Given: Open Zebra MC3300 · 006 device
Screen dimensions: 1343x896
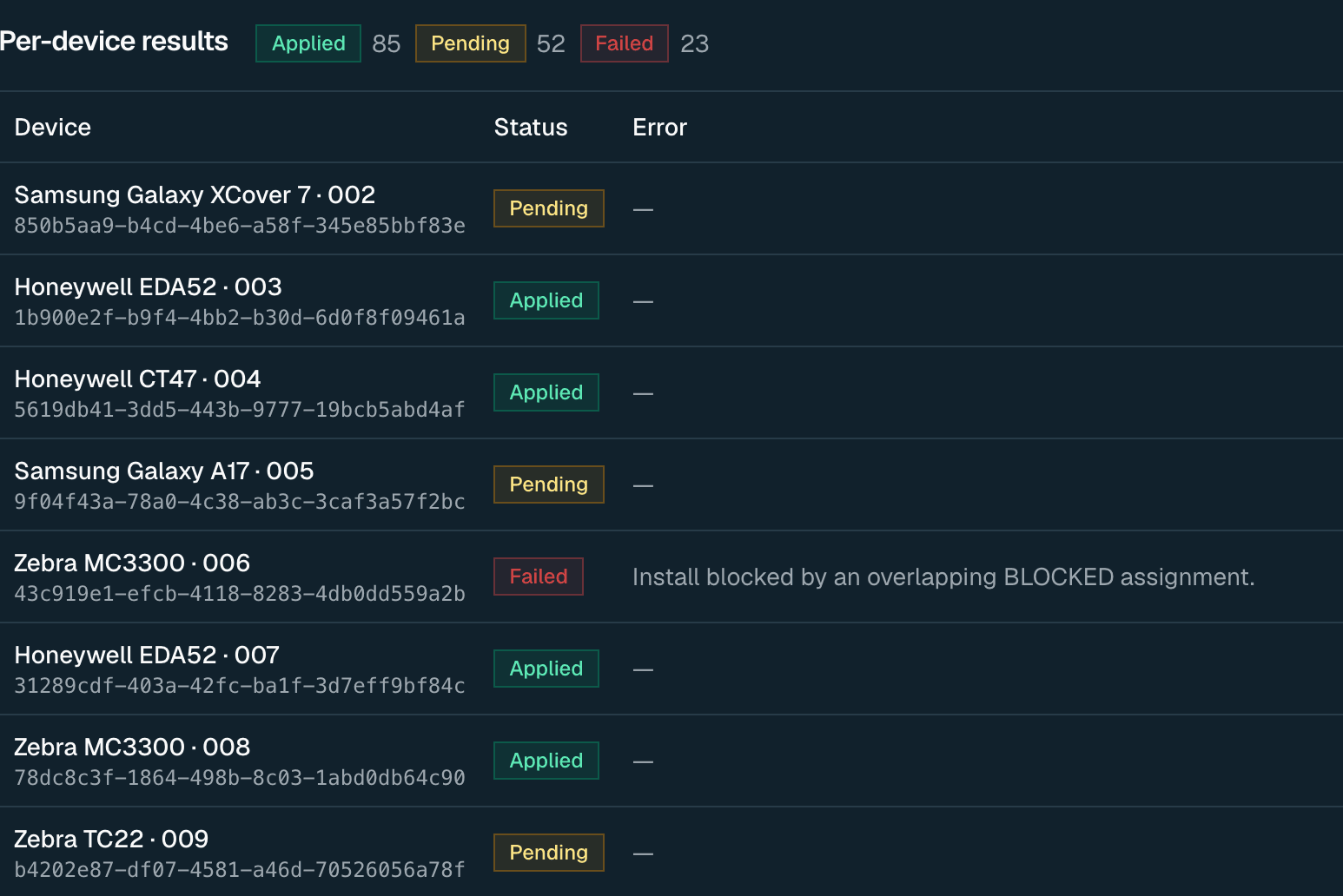Looking at the screenshot, I should pos(132,563).
